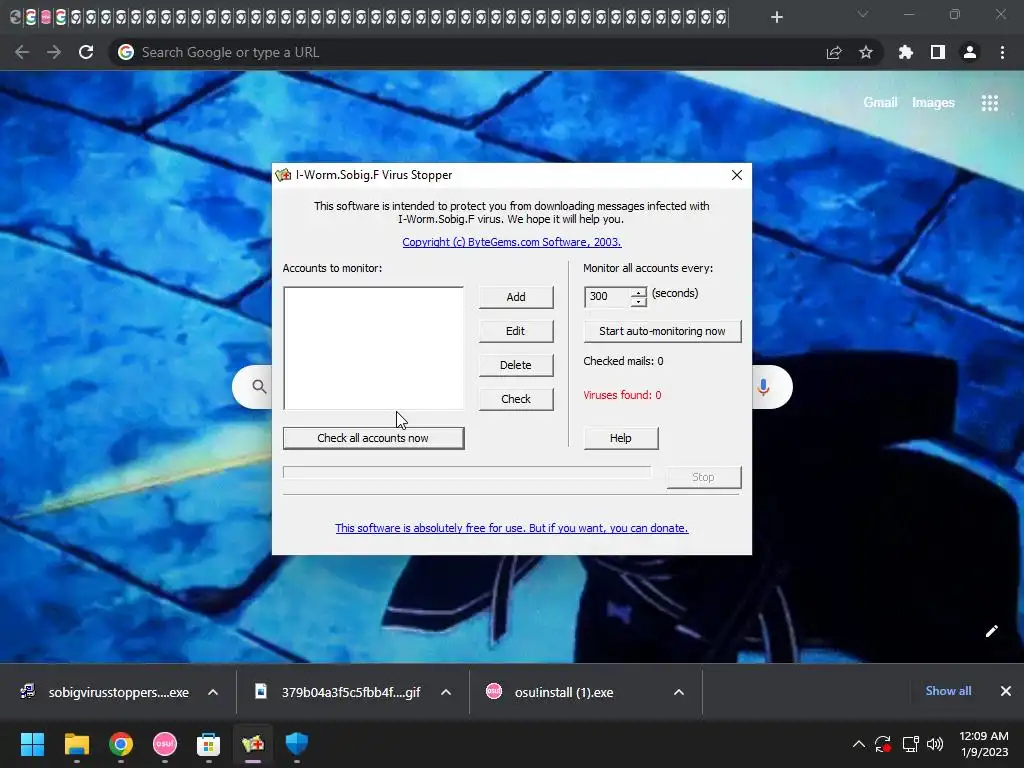Show hidden system tray icons
The image size is (1024, 768).
tap(859, 744)
